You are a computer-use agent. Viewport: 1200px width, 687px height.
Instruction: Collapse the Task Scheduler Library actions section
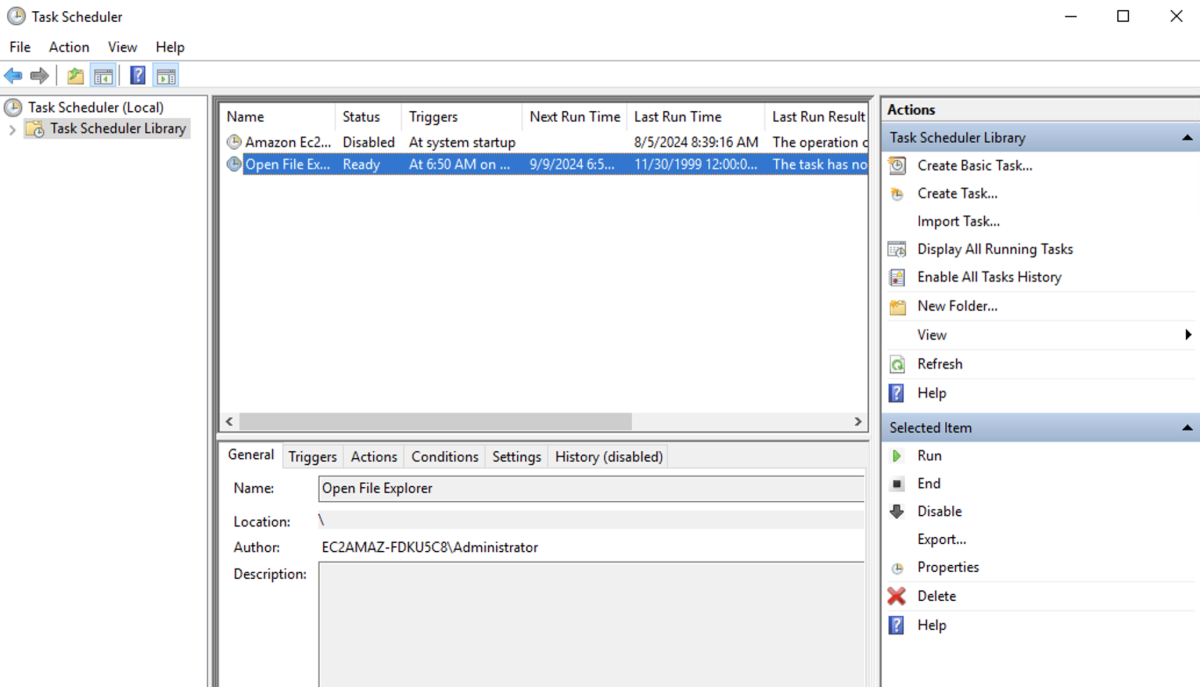(x=1187, y=138)
